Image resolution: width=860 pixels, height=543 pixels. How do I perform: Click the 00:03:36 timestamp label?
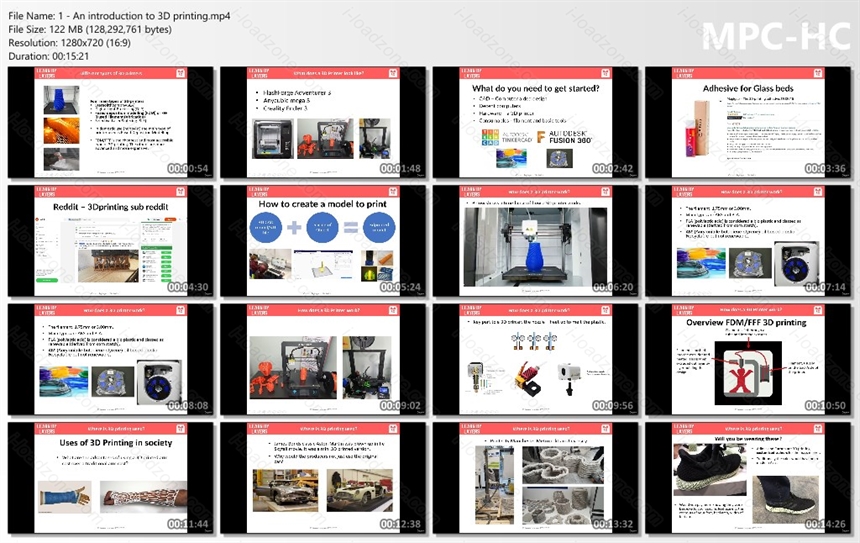click(x=825, y=168)
